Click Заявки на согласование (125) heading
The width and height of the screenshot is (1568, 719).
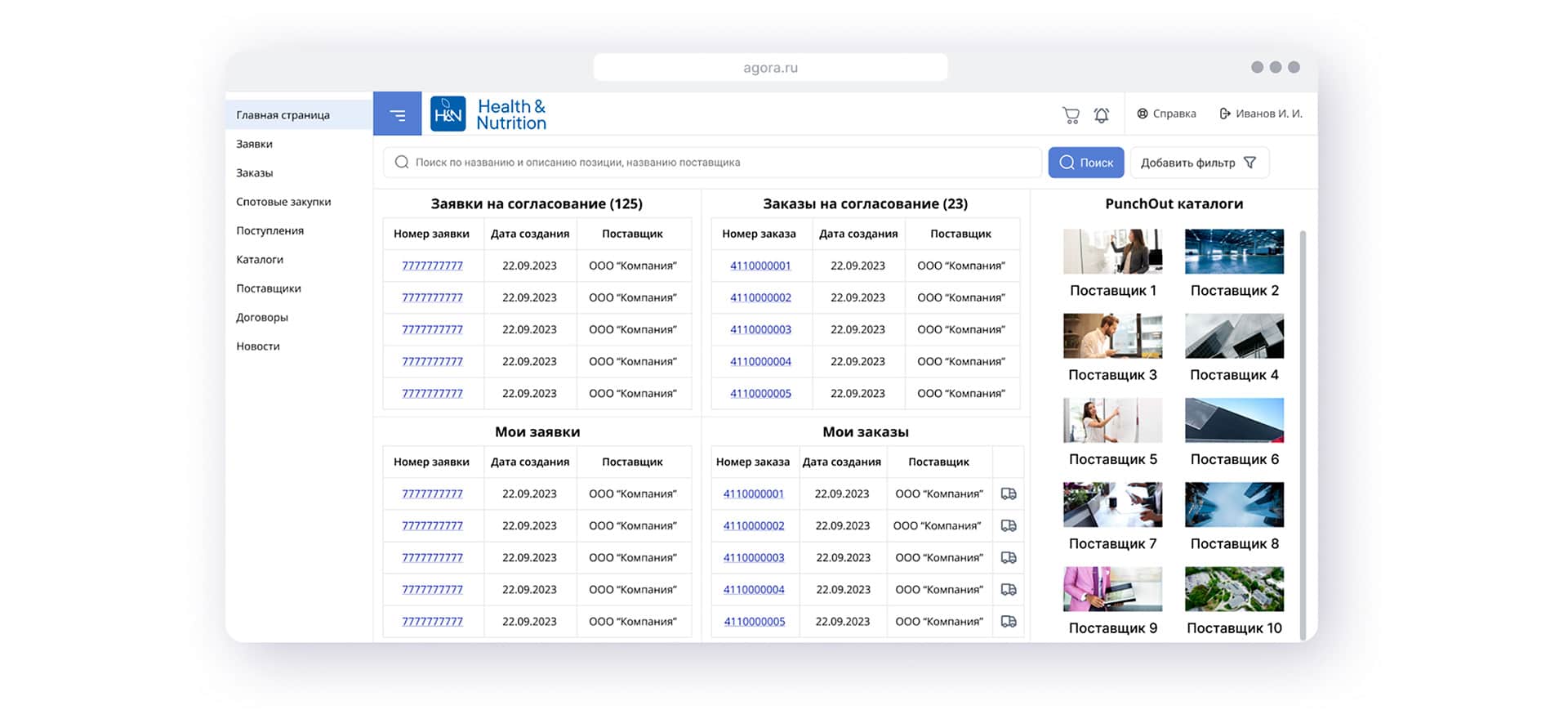coord(537,204)
